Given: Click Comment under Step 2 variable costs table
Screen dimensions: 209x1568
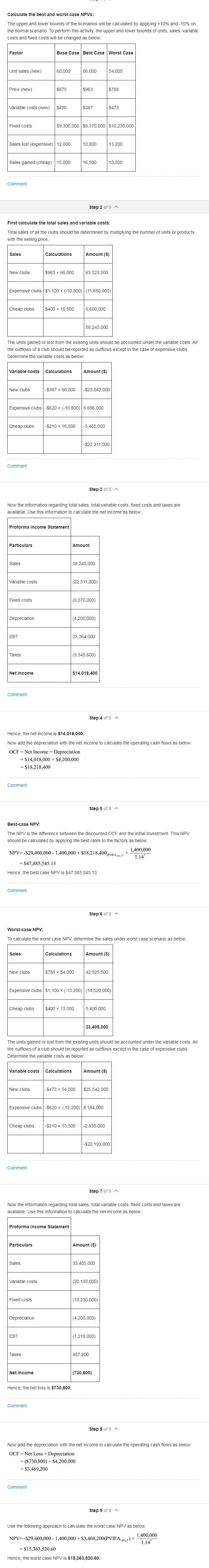Looking at the screenshot, I should pyautogui.click(x=17, y=466).
